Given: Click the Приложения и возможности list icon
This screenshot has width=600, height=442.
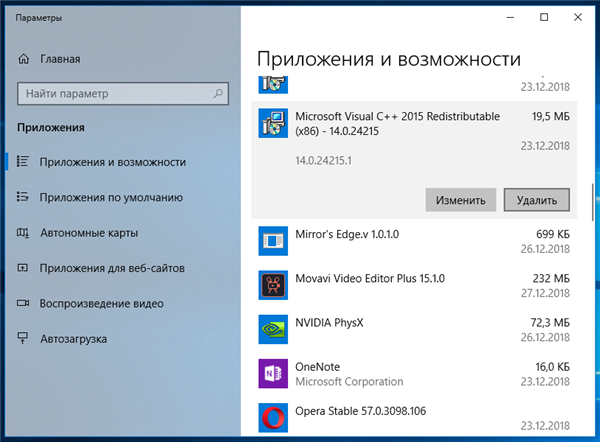Looking at the screenshot, I should 23,161.
